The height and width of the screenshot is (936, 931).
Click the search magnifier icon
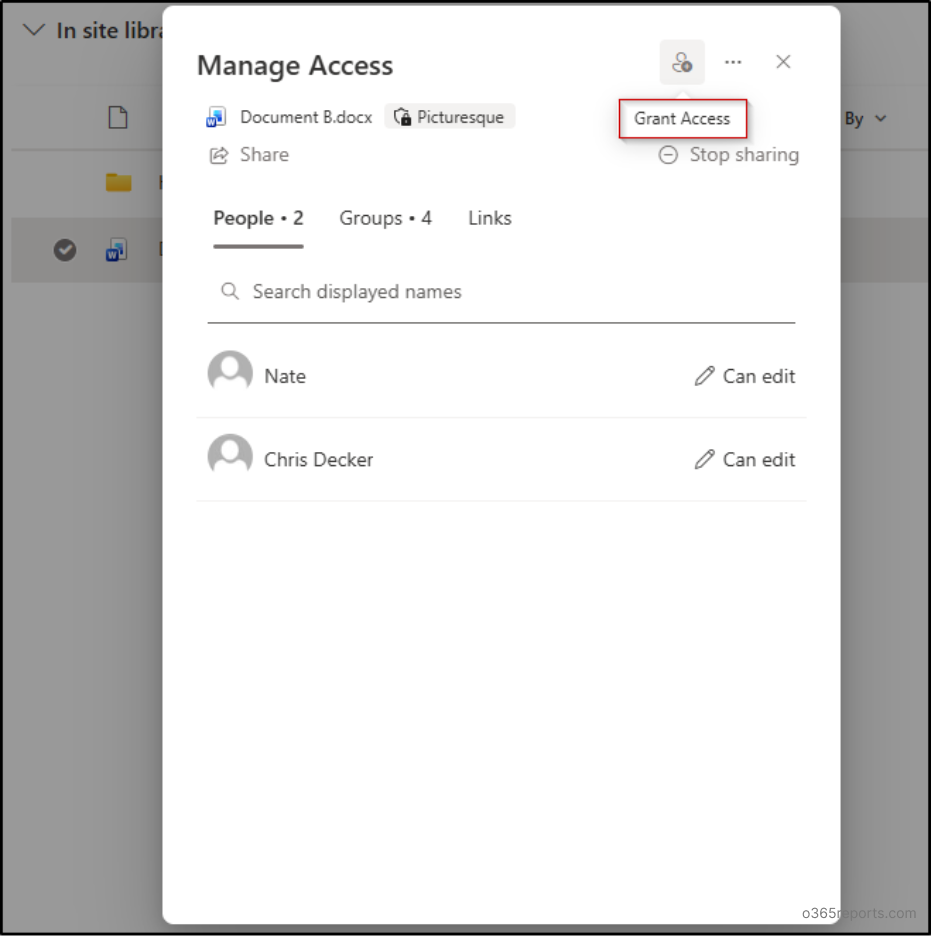tap(230, 291)
